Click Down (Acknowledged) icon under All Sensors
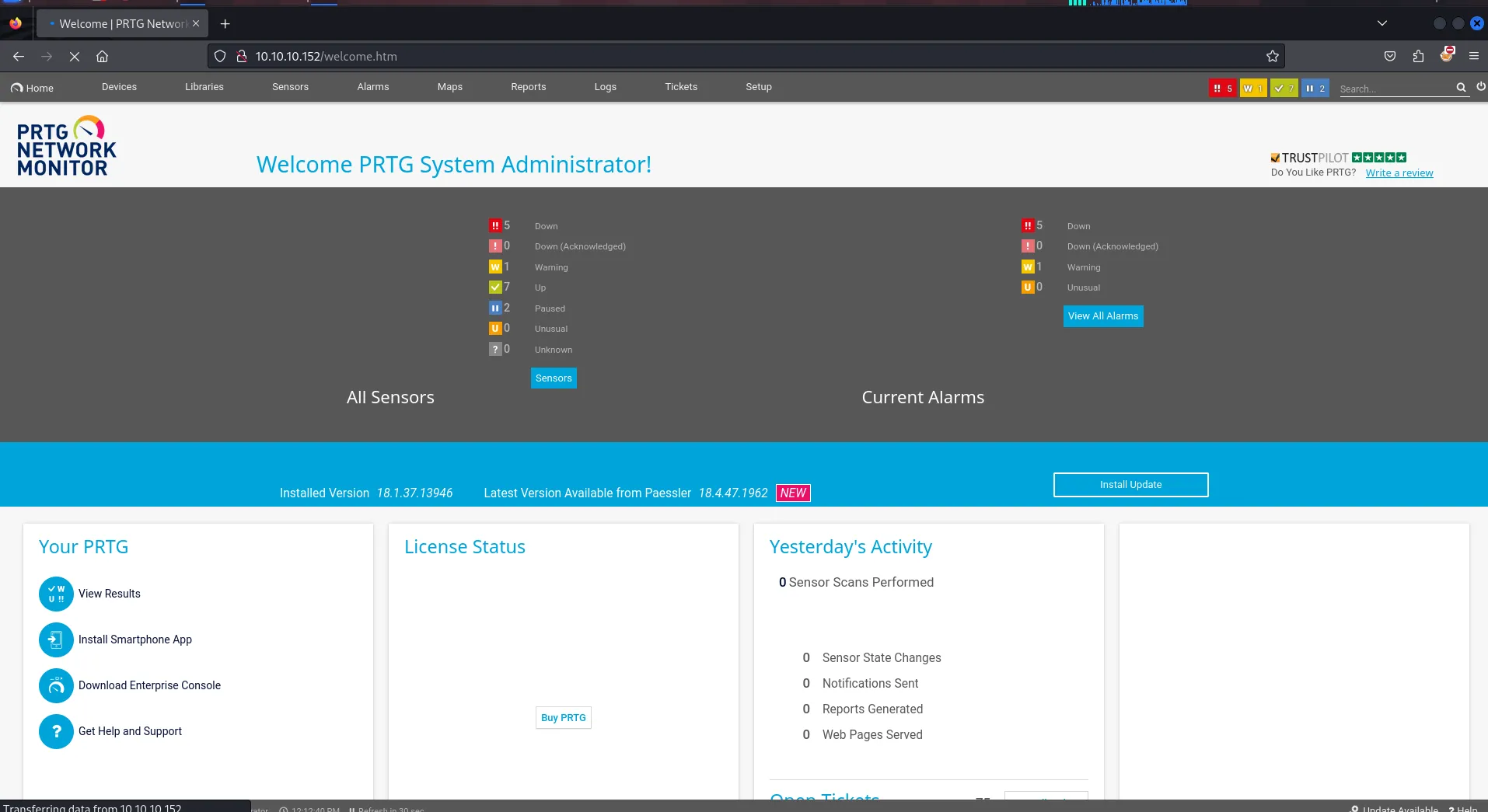This screenshot has height=812, width=1488. (495, 246)
